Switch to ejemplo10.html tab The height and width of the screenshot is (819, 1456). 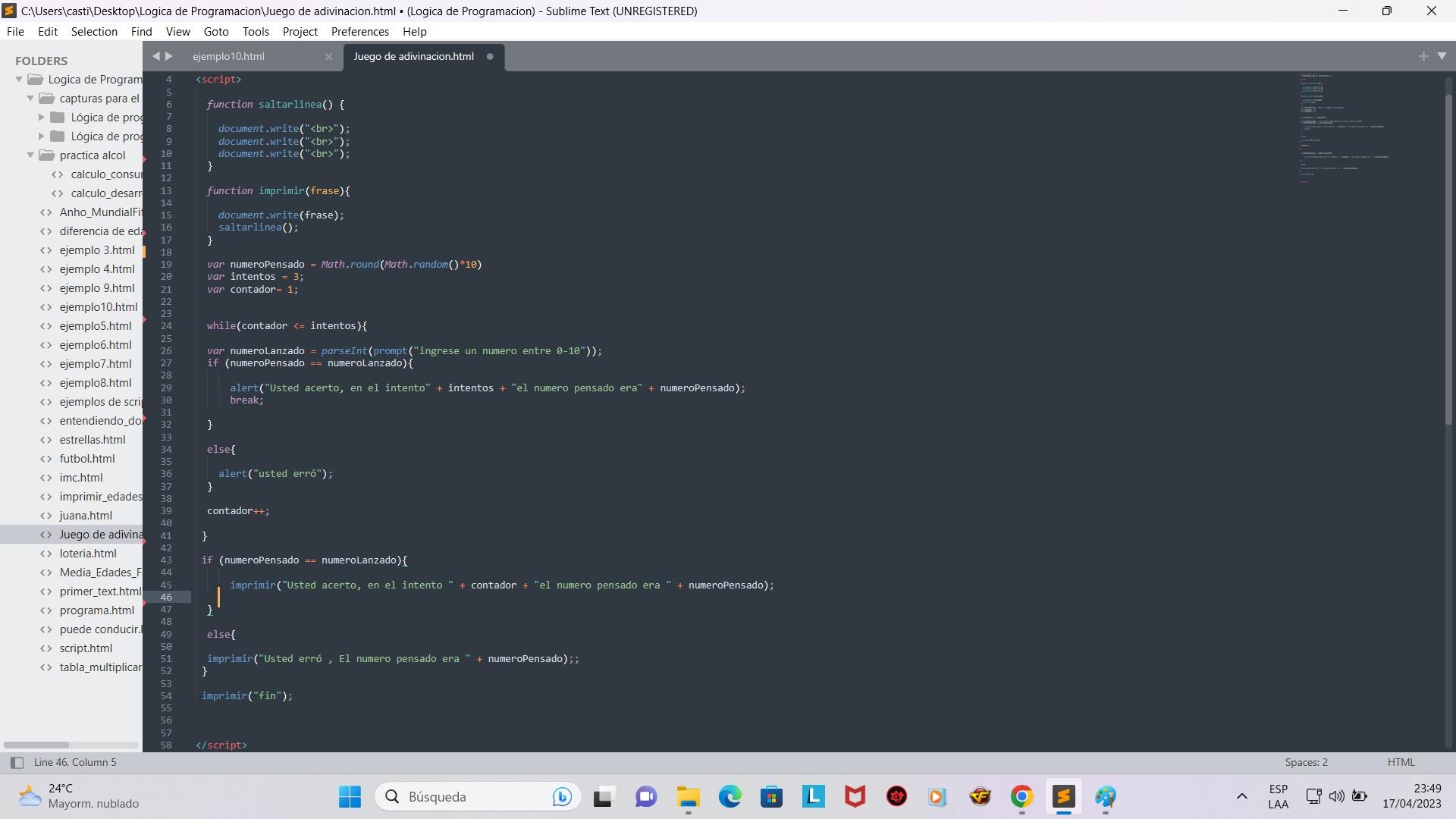point(228,56)
